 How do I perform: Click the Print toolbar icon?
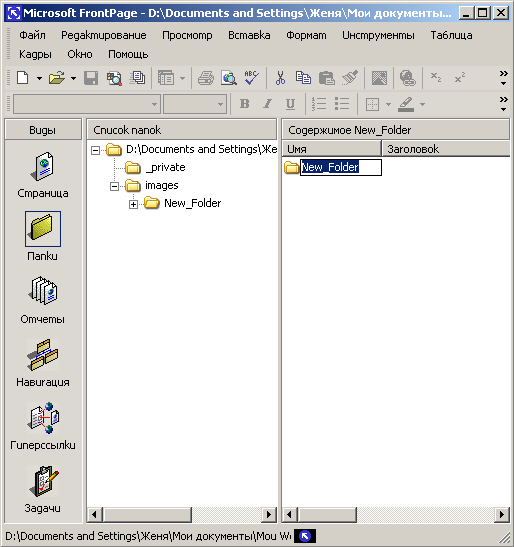click(206, 78)
